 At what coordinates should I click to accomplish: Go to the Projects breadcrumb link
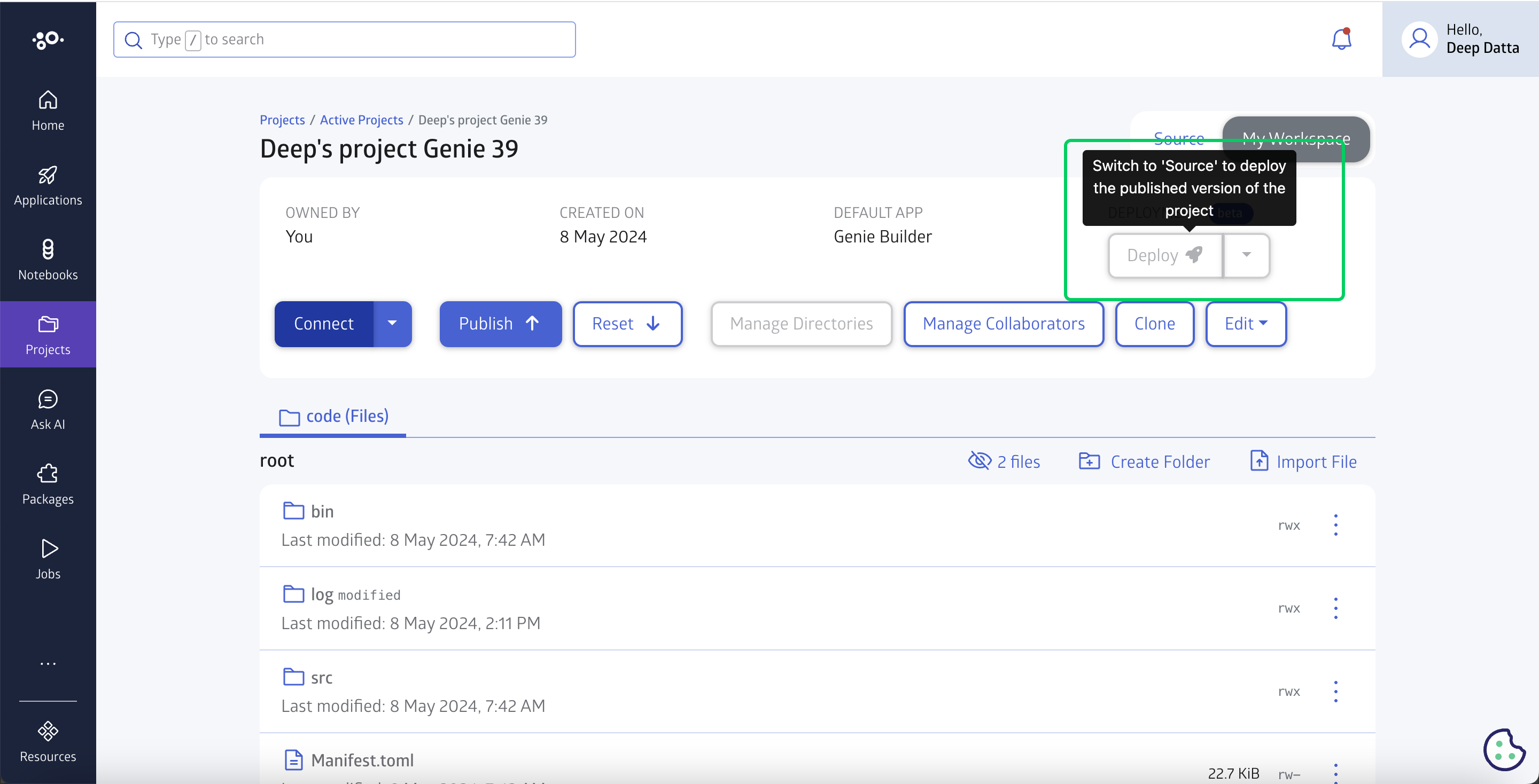coord(282,120)
